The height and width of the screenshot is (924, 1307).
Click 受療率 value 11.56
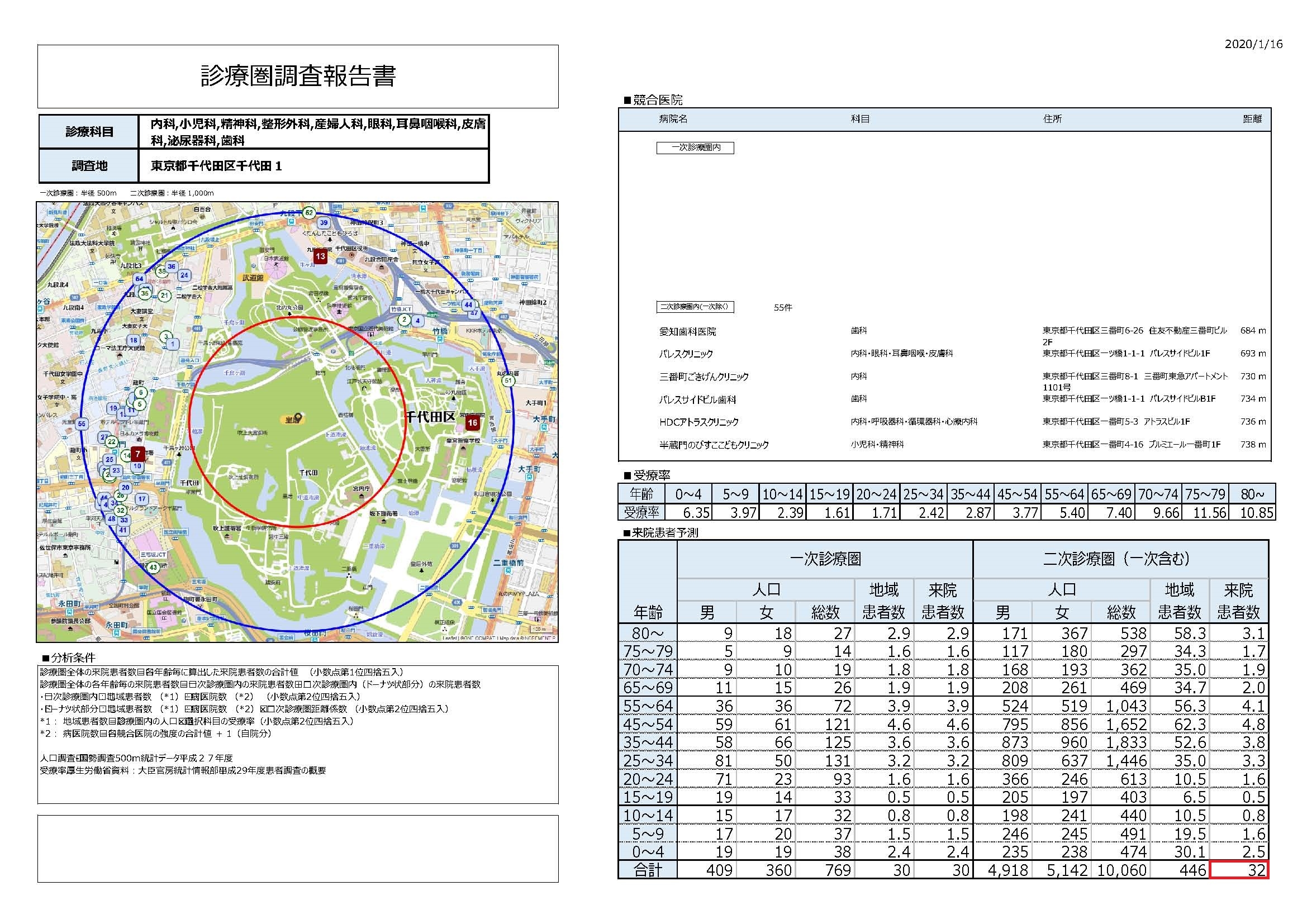(x=1205, y=513)
